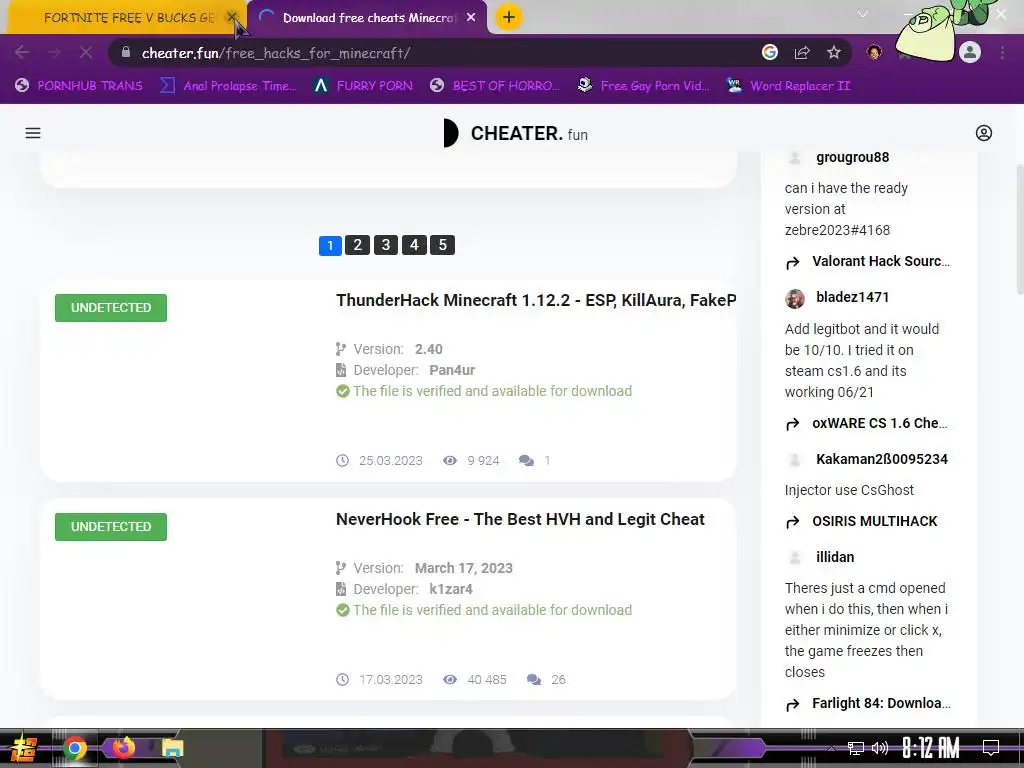Screen dimensions: 1024x768
Task: Click UNDETECTED badge on ThunderHack card
Action: 111,308
